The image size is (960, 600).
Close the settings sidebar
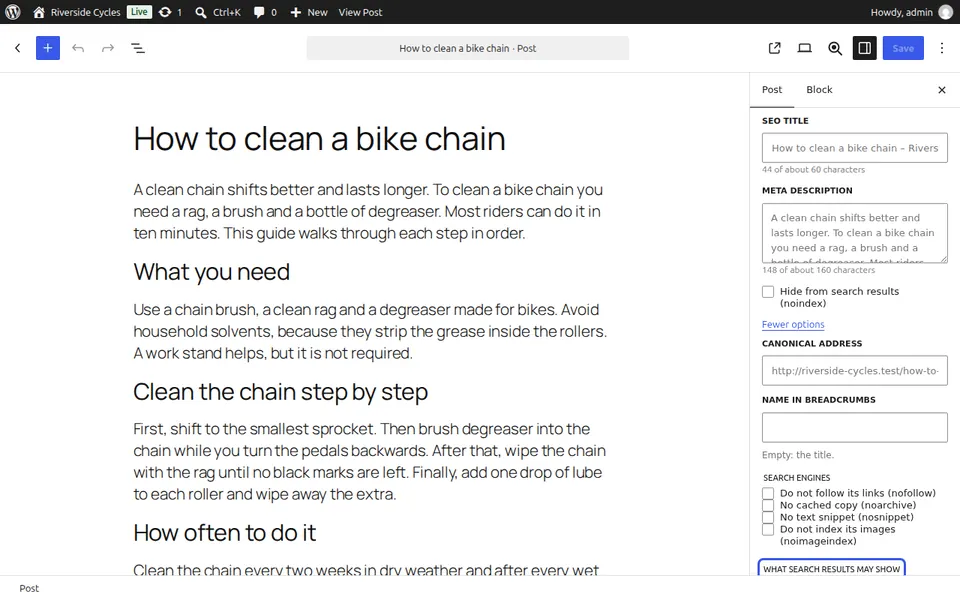(942, 90)
